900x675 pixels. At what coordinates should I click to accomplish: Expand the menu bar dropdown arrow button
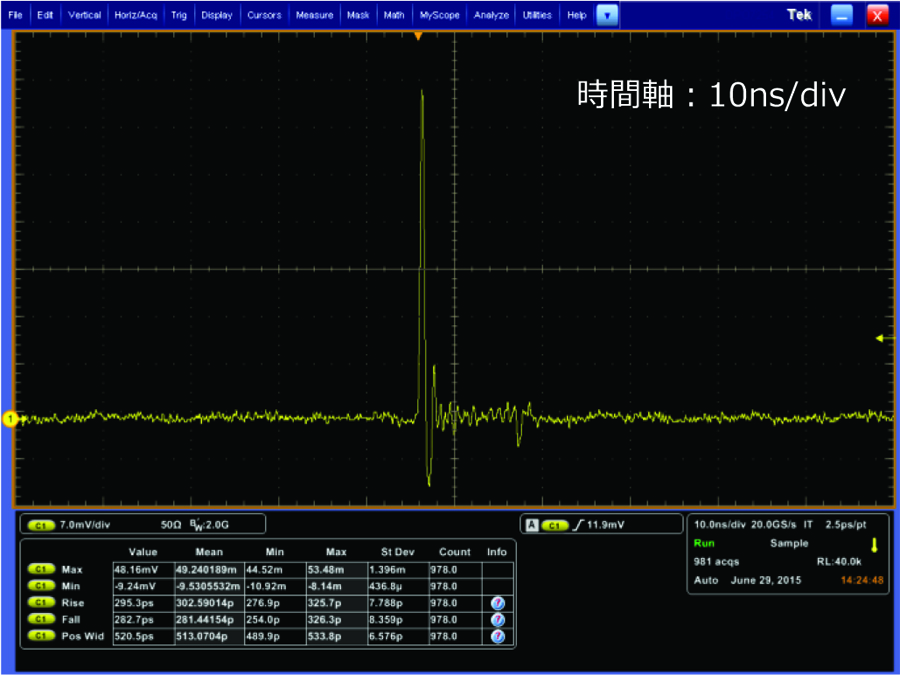tap(607, 15)
